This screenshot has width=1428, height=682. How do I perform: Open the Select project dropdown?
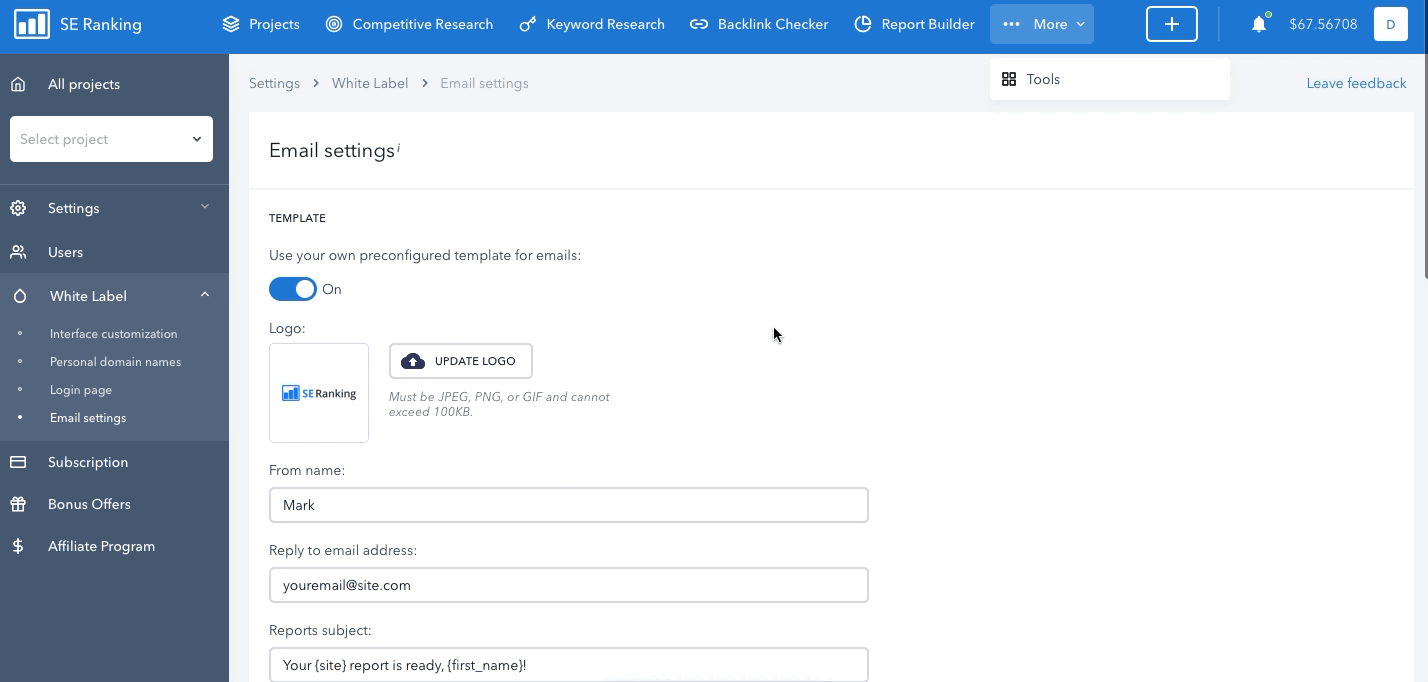111,139
